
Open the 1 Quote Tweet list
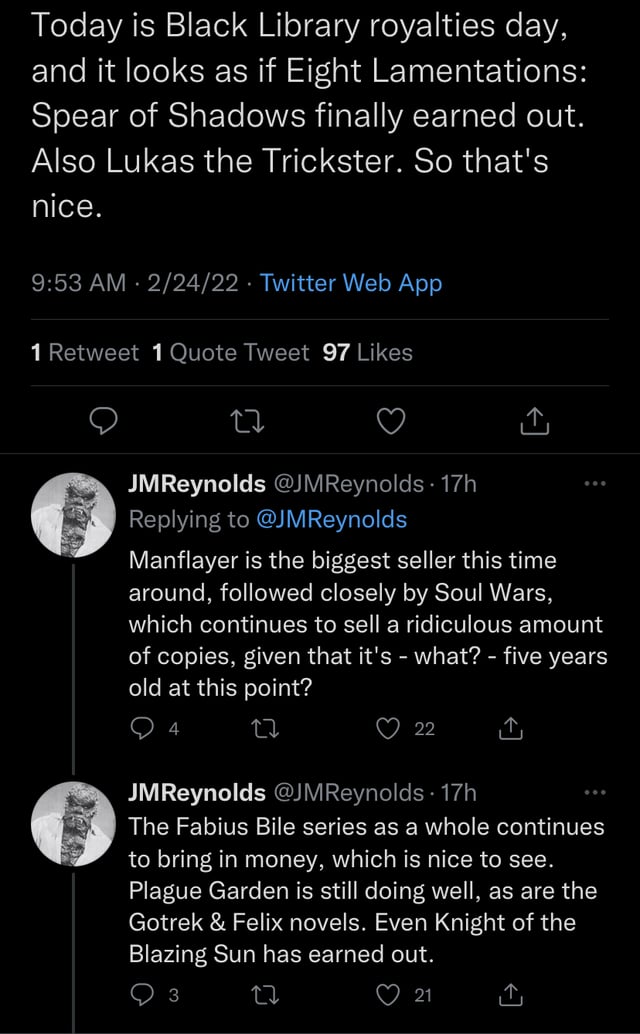230,352
